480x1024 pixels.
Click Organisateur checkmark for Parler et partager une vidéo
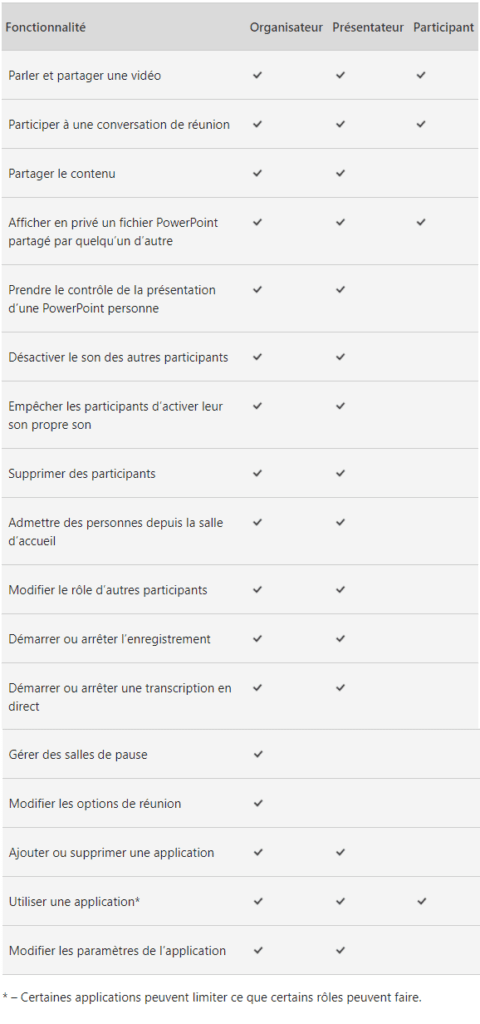point(257,75)
